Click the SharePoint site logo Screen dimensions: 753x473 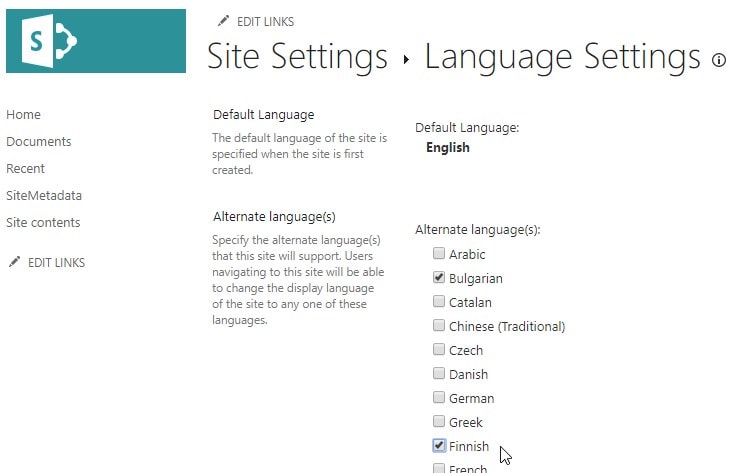(95, 40)
